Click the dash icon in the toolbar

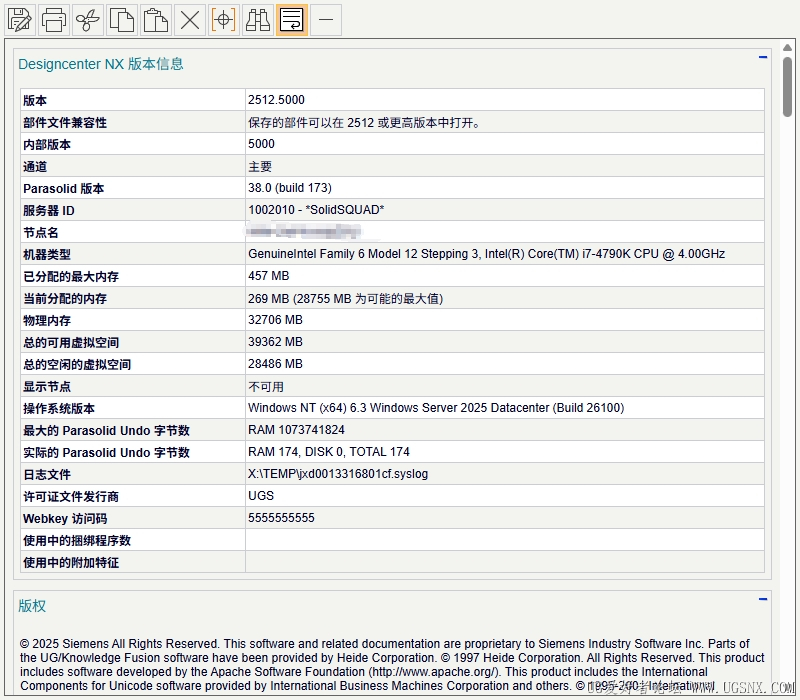click(326, 19)
